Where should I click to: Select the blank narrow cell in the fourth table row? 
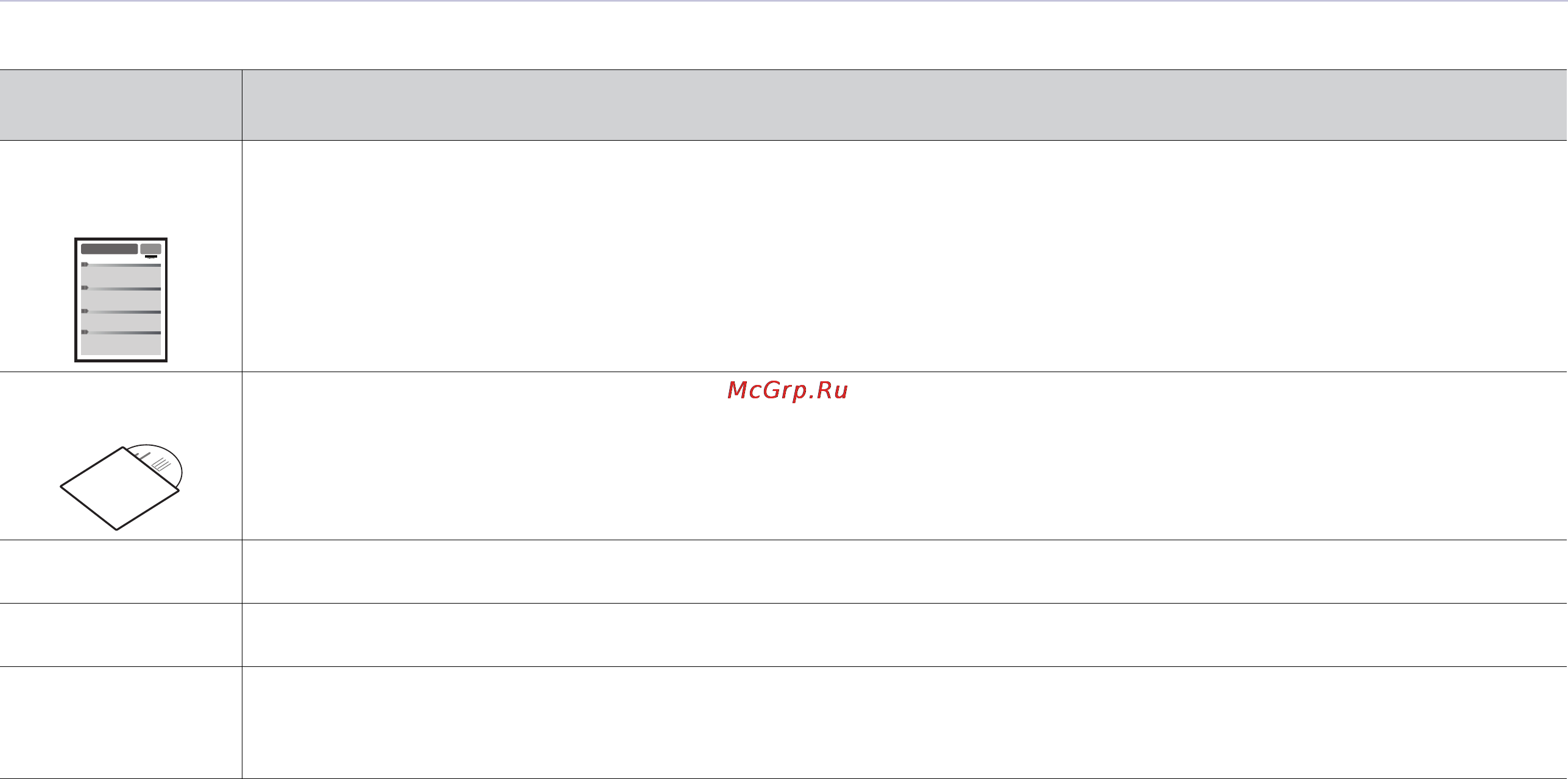coord(121,635)
